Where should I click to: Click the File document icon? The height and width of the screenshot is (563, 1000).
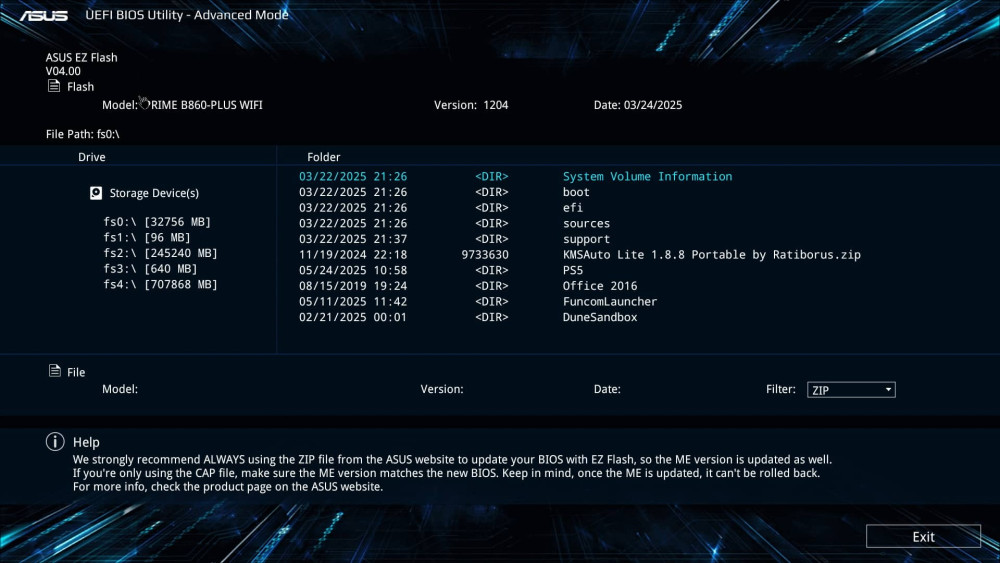[x=55, y=371]
